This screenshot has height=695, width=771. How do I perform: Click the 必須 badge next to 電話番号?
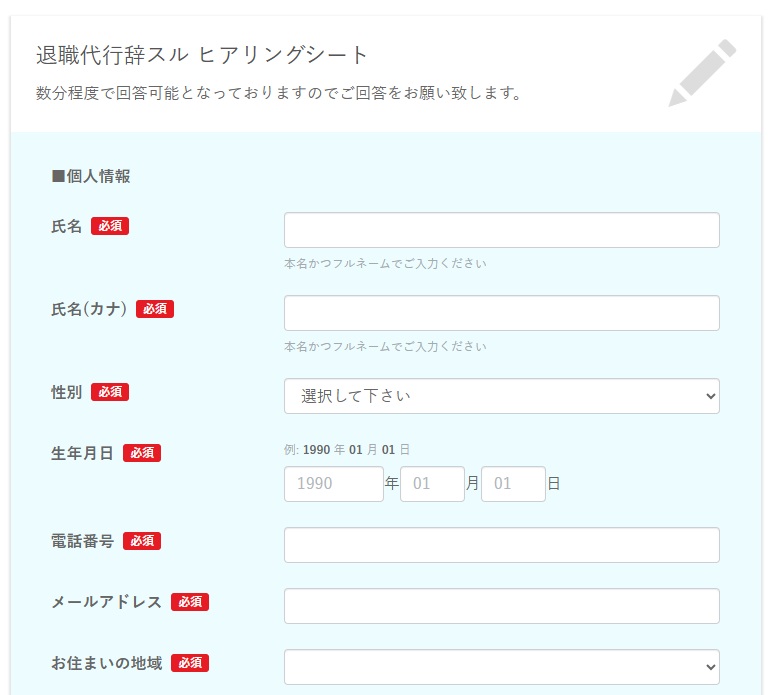(142, 541)
